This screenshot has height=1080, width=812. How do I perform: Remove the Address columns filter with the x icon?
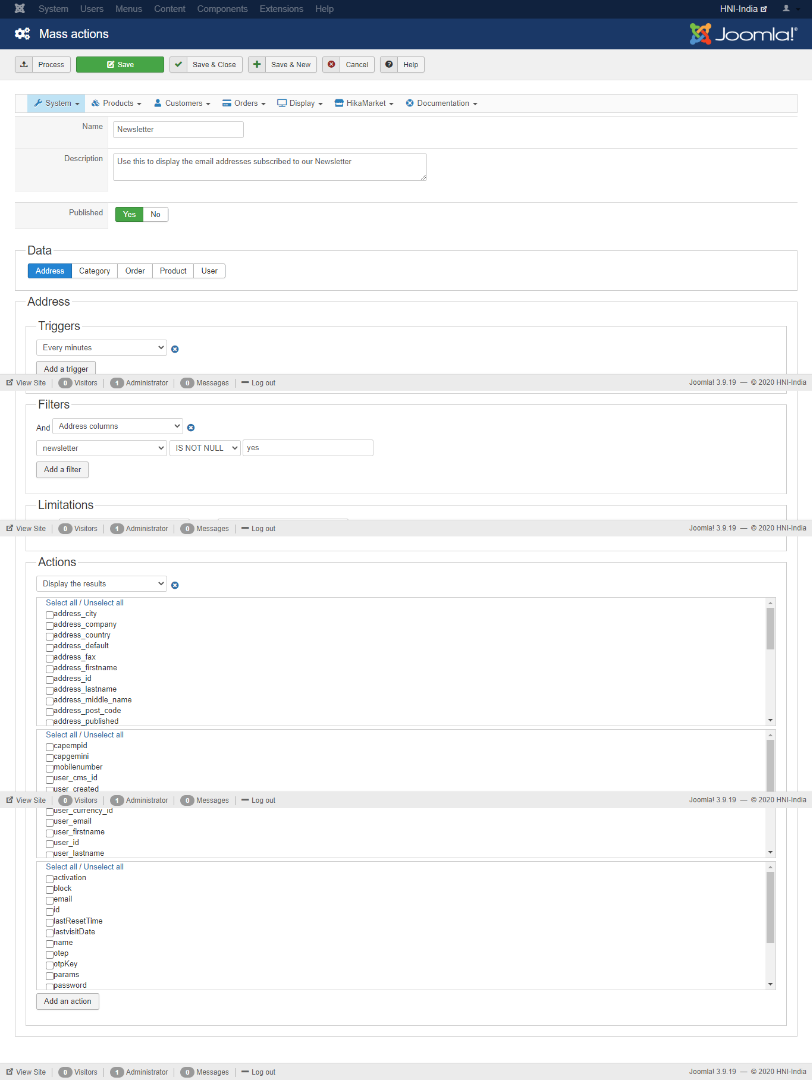tap(191, 428)
